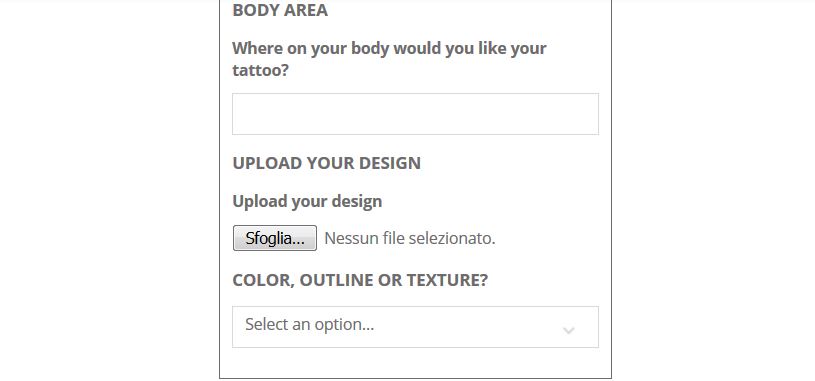The width and height of the screenshot is (815, 381).
Task: Select the COLOR, OUTLINE OR TEXTURE? heading
Action: pos(360,280)
